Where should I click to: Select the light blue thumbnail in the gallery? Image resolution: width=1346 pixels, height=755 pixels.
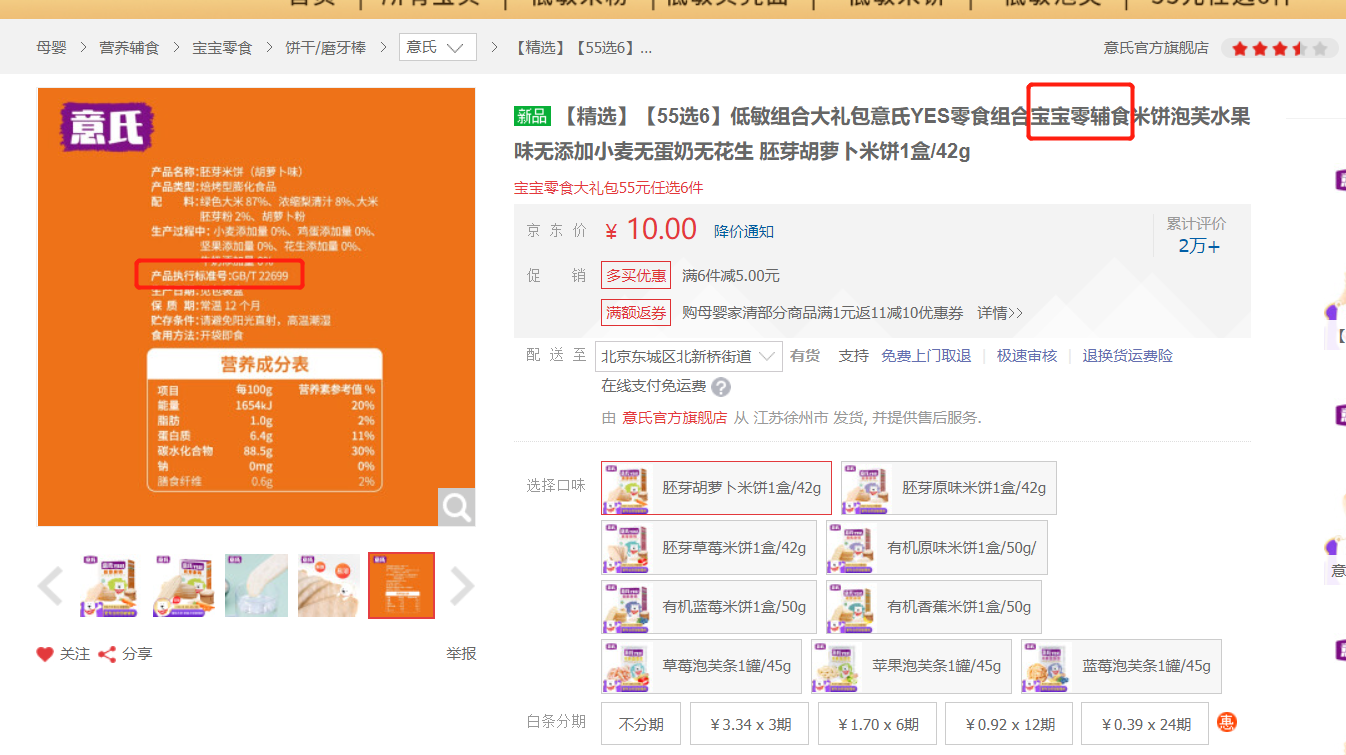point(256,585)
